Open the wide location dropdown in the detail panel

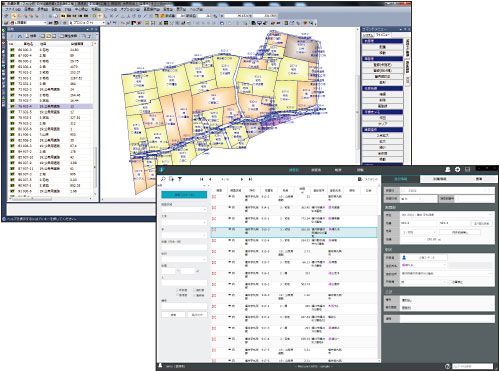pos(447,215)
